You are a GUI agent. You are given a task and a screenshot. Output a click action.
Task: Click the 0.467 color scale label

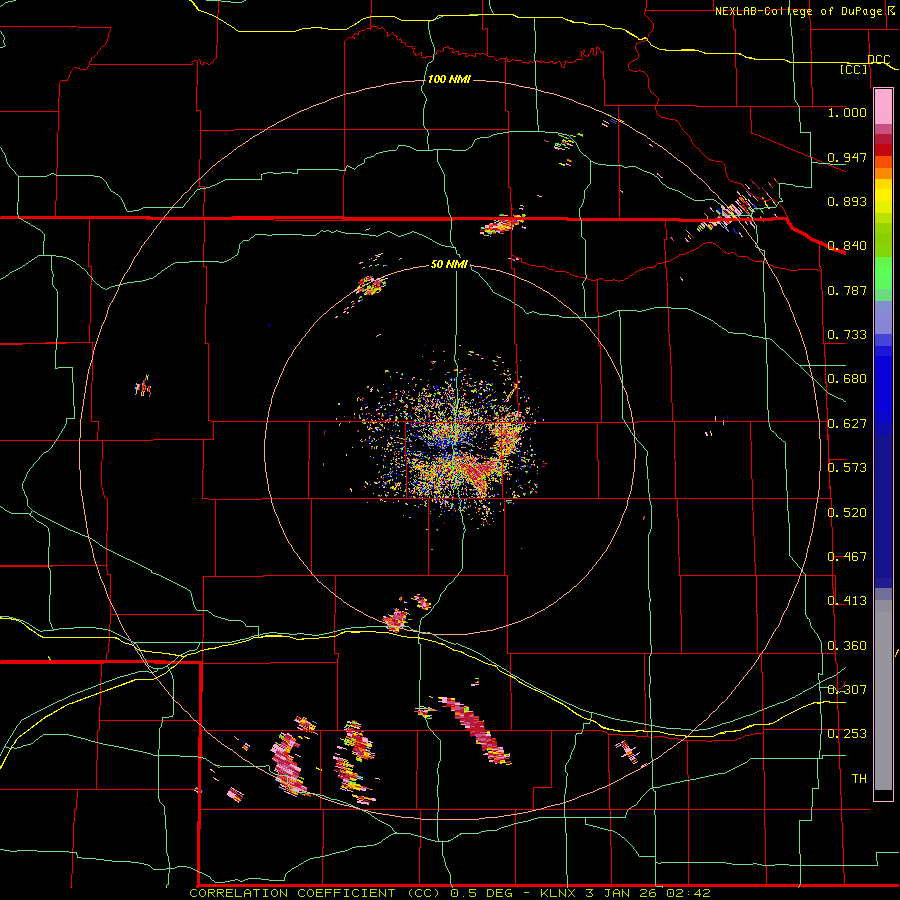click(847, 557)
